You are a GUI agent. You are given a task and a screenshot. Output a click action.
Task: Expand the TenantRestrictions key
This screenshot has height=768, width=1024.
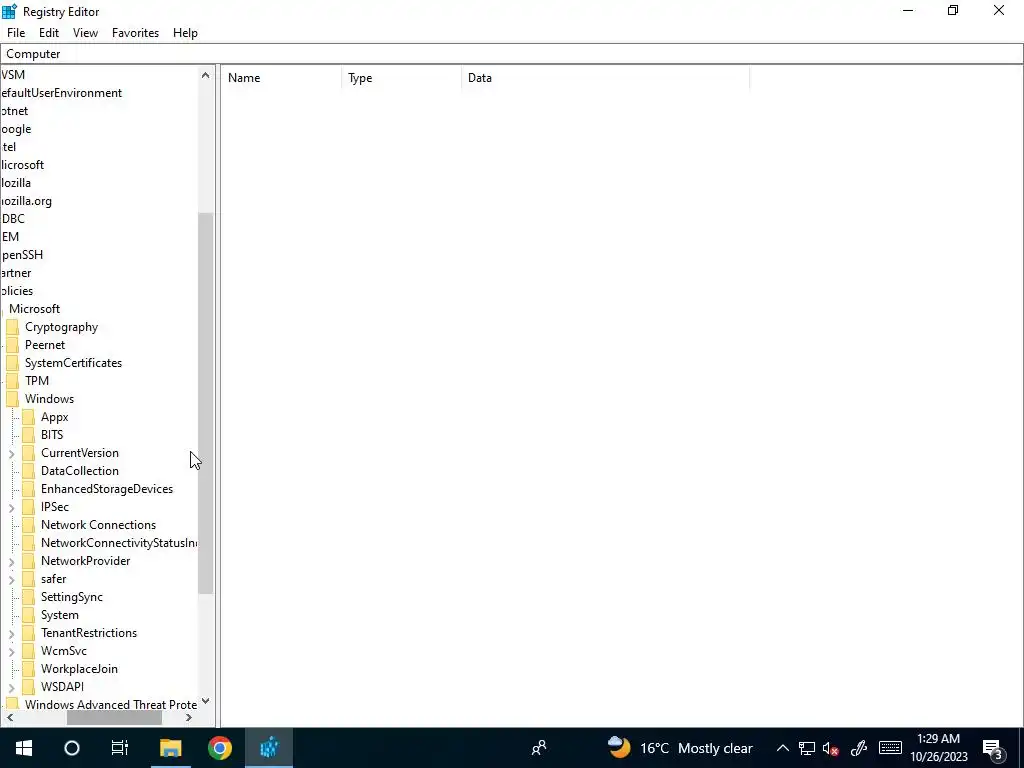(11, 633)
